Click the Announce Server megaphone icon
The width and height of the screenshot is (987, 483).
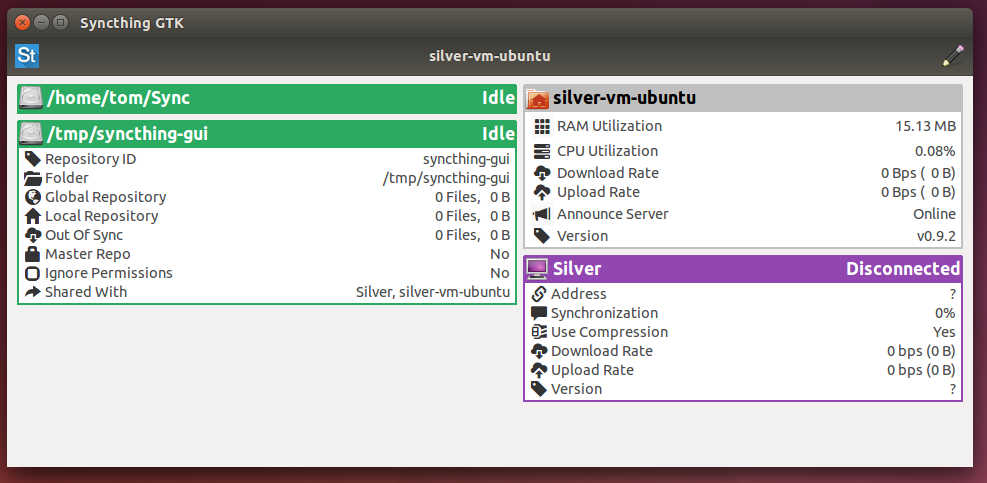(x=542, y=214)
